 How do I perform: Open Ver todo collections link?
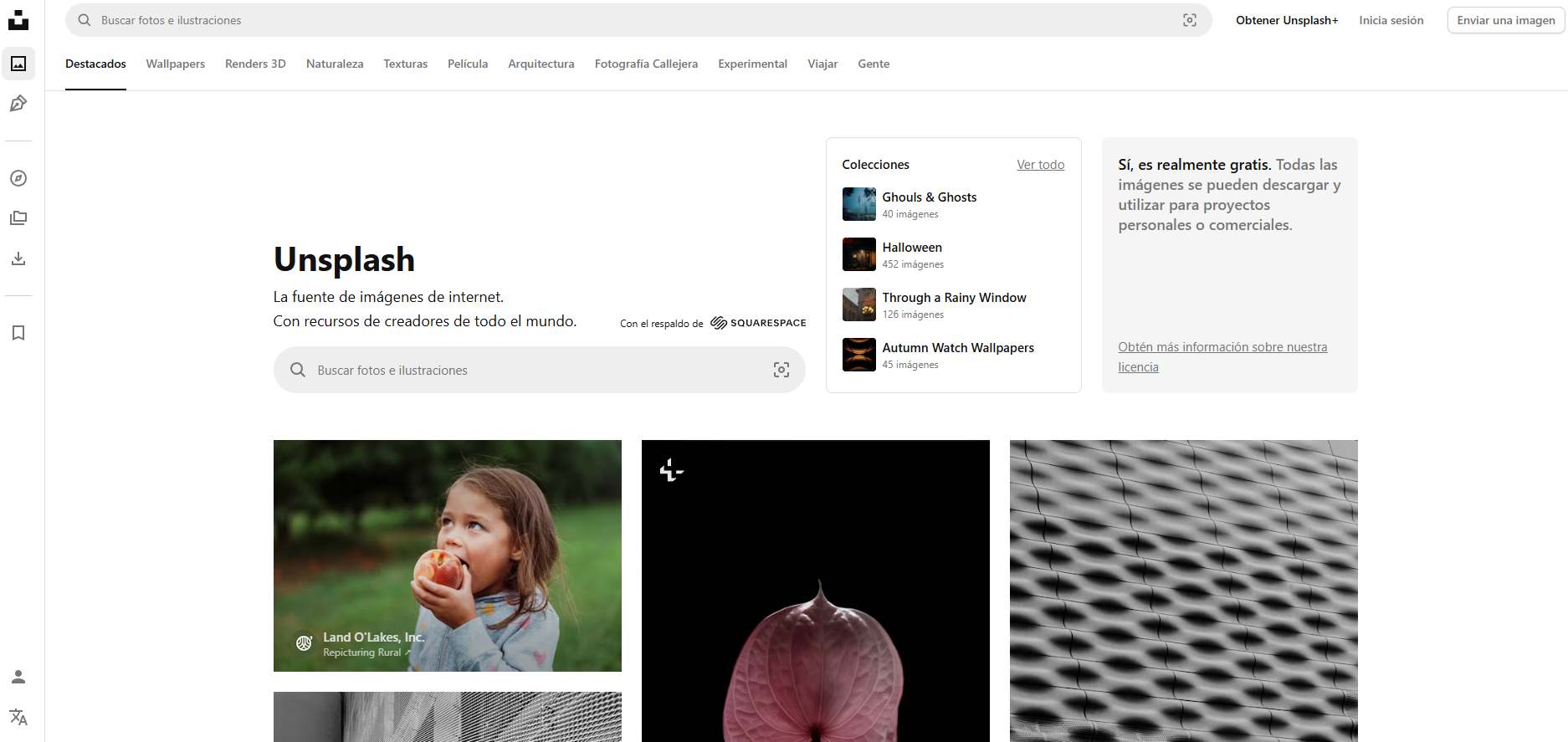tap(1040, 165)
